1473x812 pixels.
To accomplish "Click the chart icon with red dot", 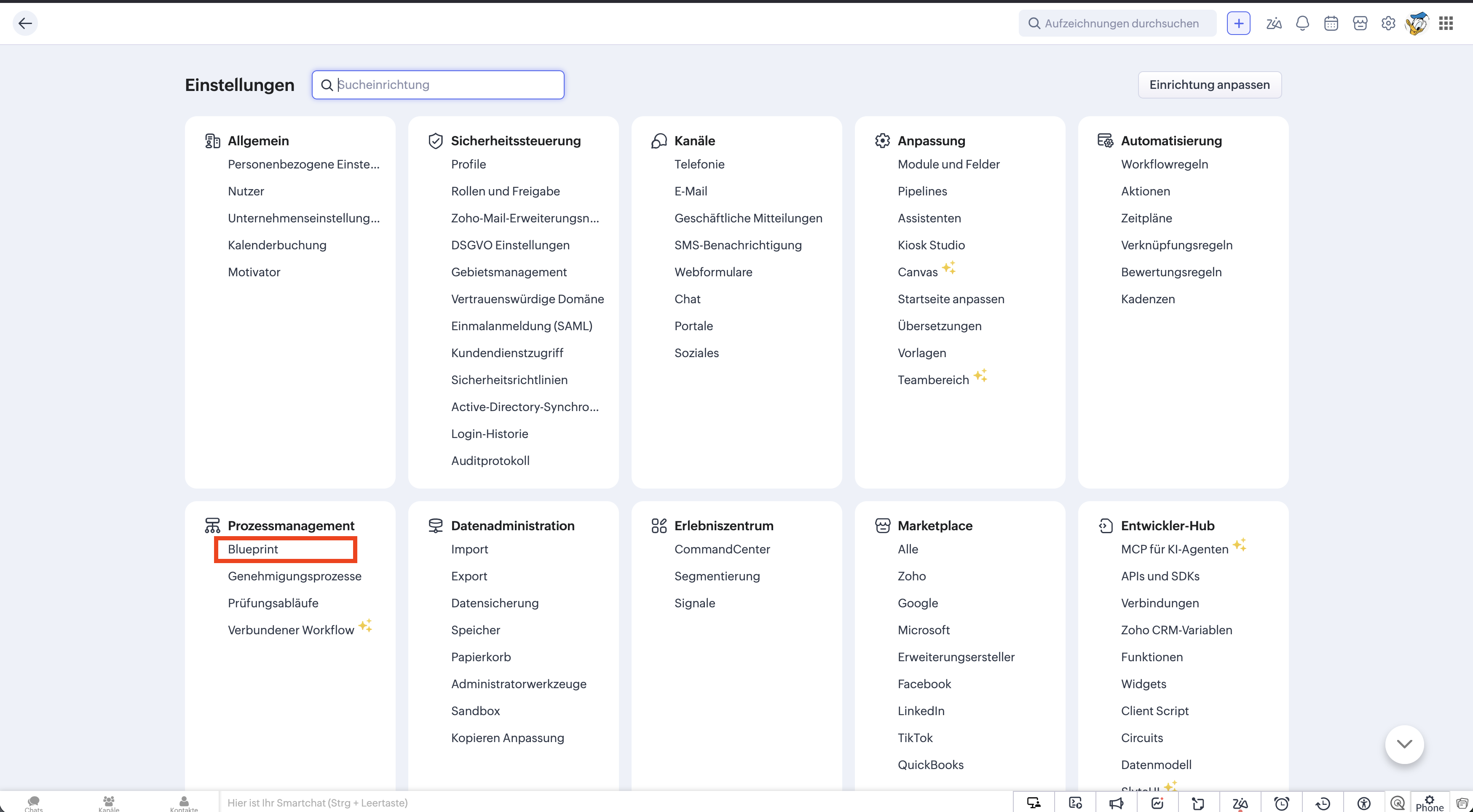I will tap(1157, 803).
